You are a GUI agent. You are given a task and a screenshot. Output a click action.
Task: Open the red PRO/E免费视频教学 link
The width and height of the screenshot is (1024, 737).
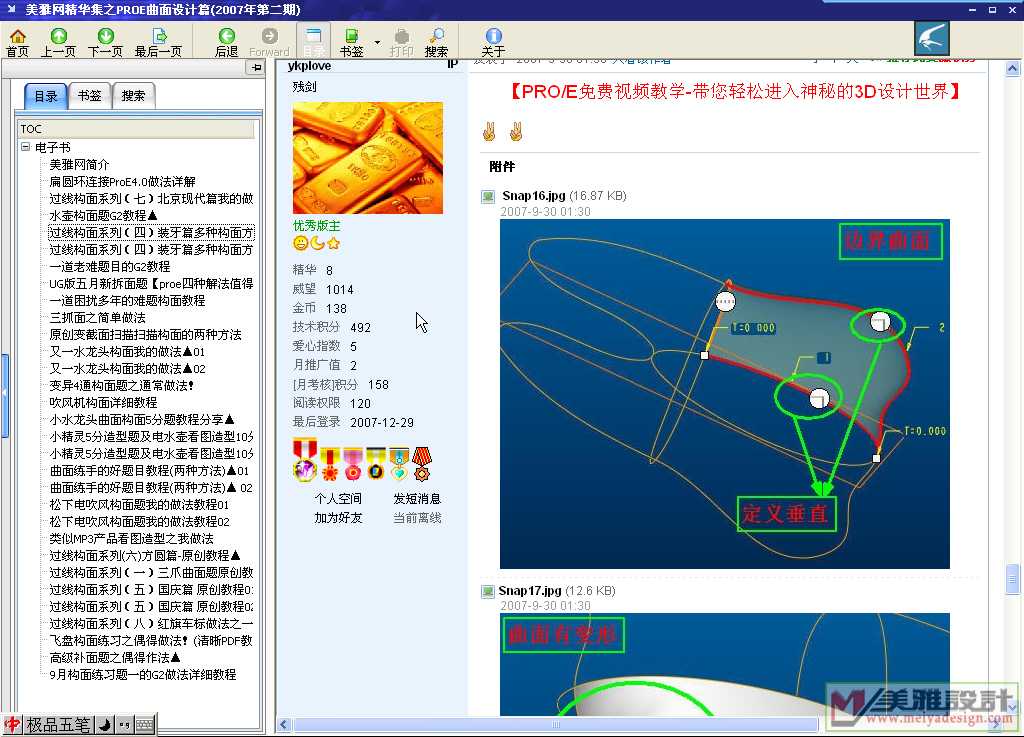(x=735, y=91)
